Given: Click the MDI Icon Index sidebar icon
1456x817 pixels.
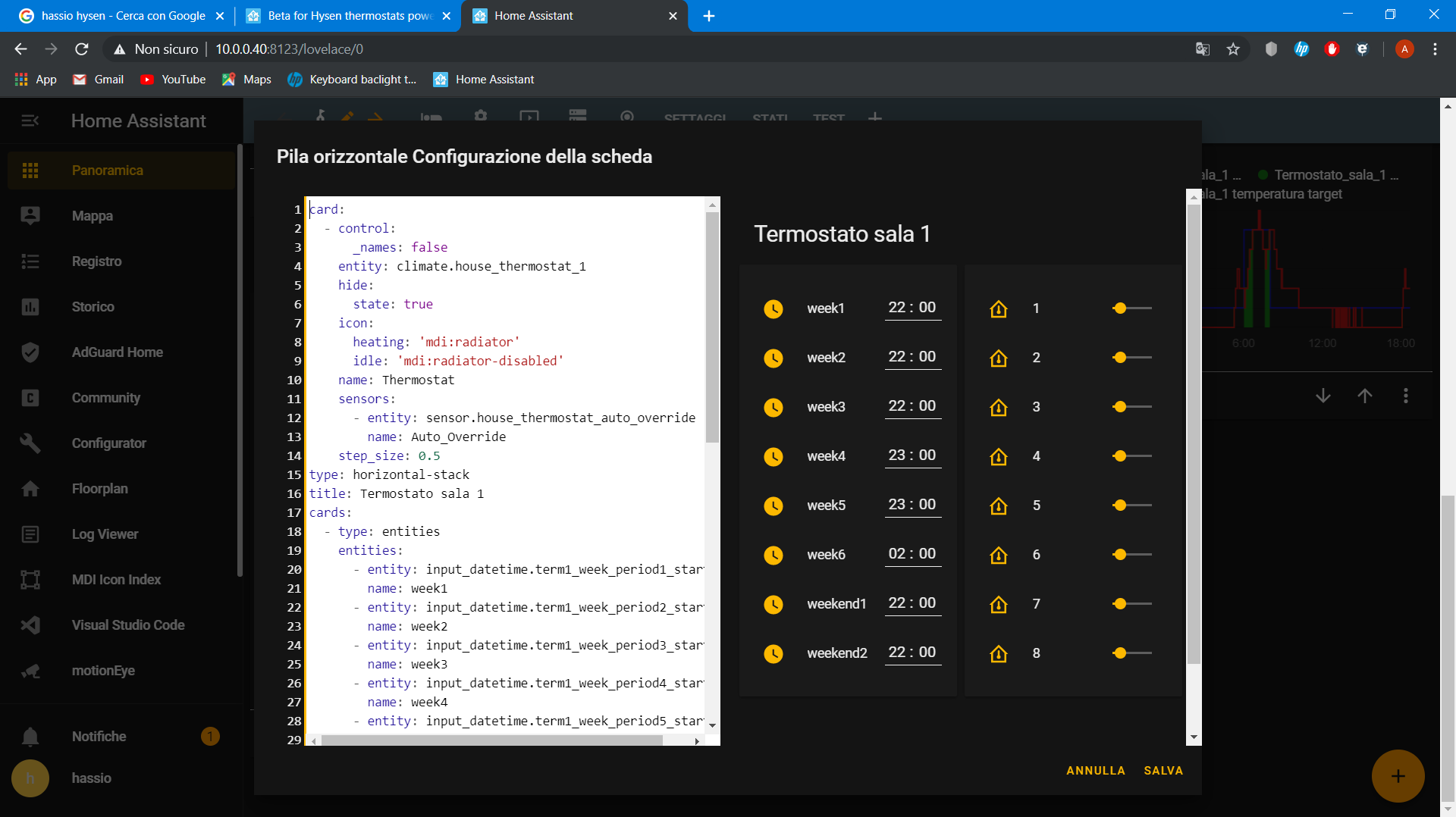Looking at the screenshot, I should (x=30, y=580).
